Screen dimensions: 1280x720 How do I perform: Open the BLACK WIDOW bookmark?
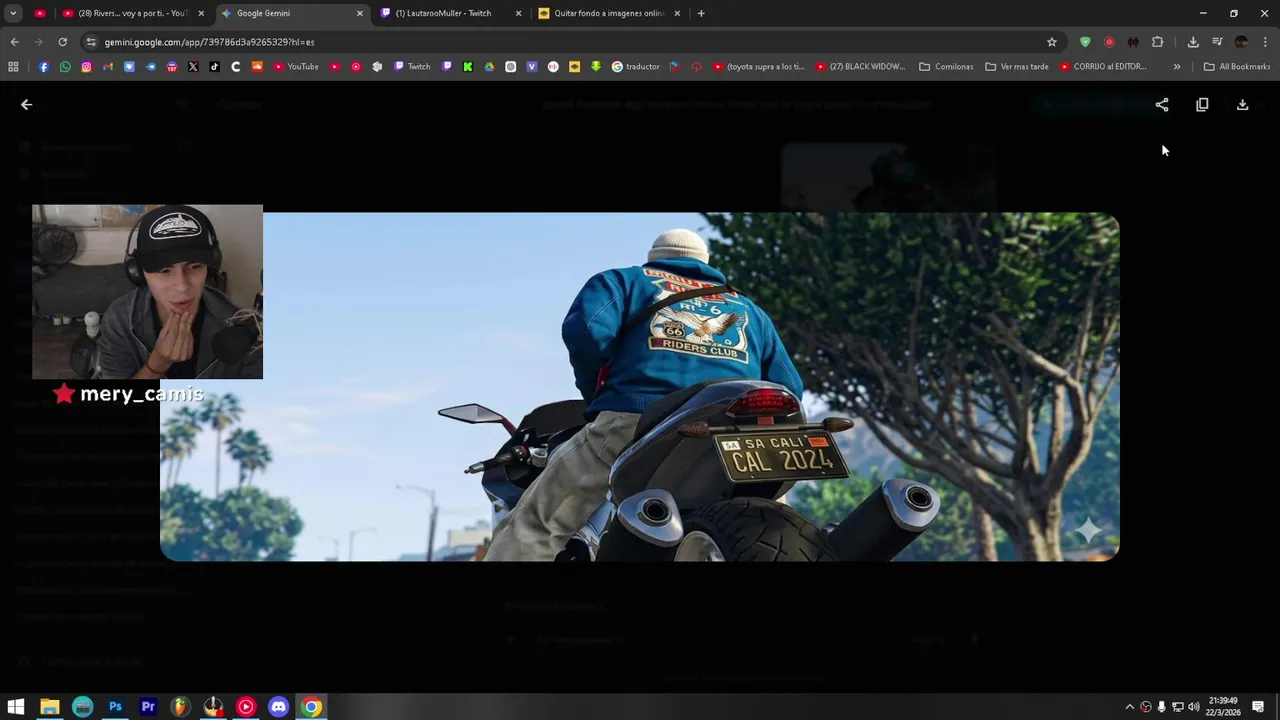coord(860,66)
